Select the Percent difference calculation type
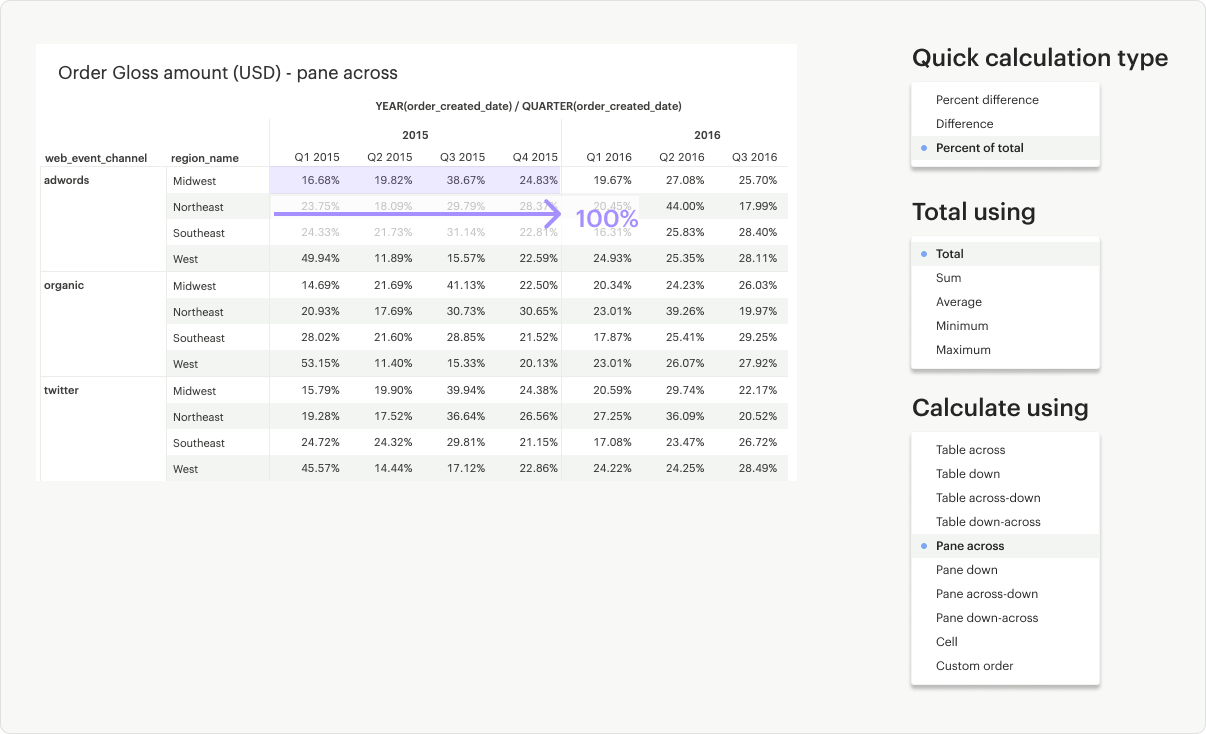The width and height of the screenshot is (1206, 734). click(x=986, y=100)
